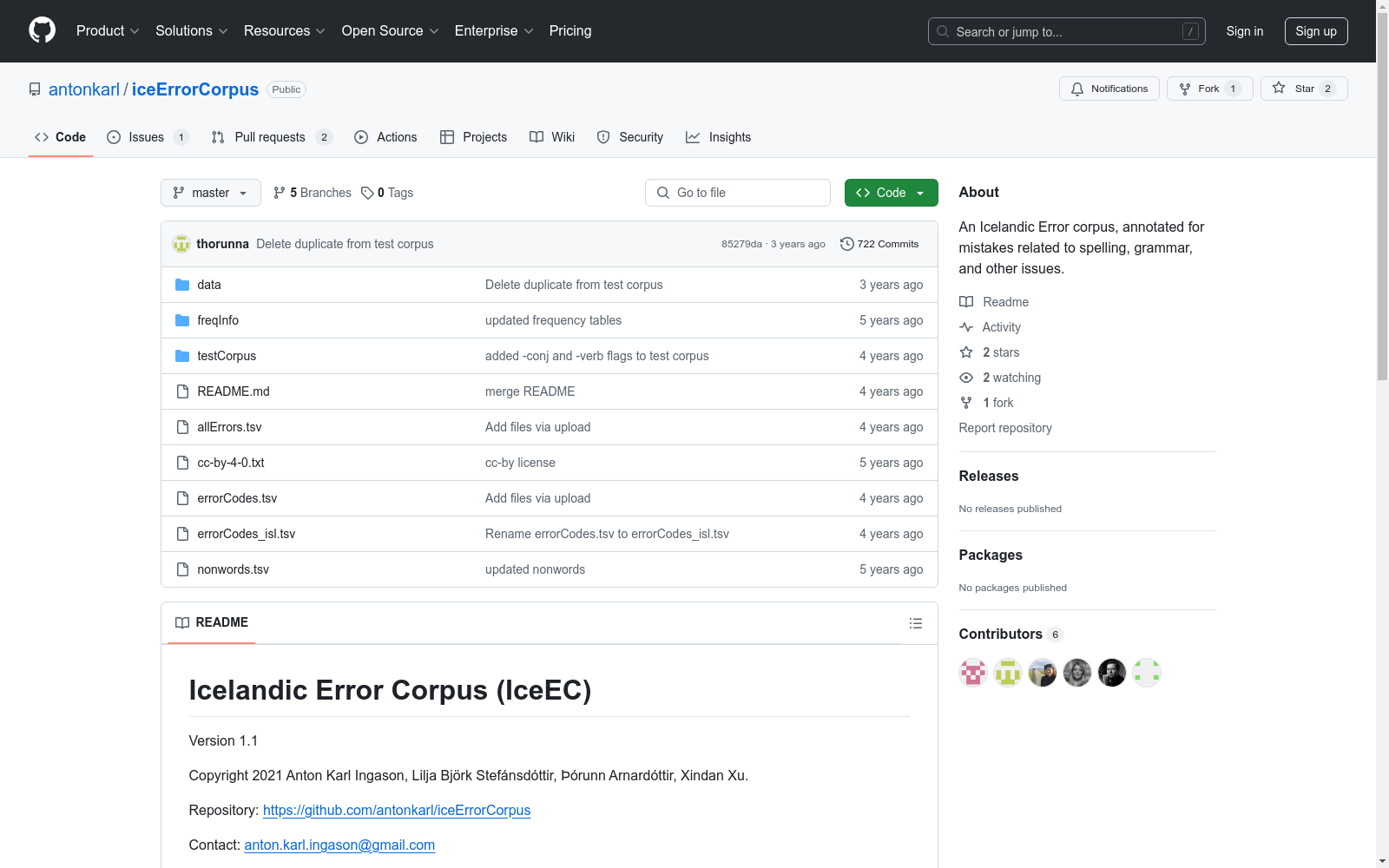Expand the Open Source menu
Screen dimensions: 1389x868
tap(391, 30)
